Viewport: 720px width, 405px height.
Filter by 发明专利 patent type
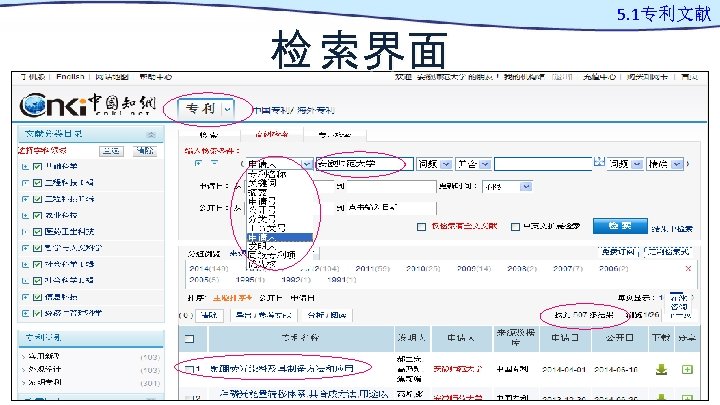(45, 382)
